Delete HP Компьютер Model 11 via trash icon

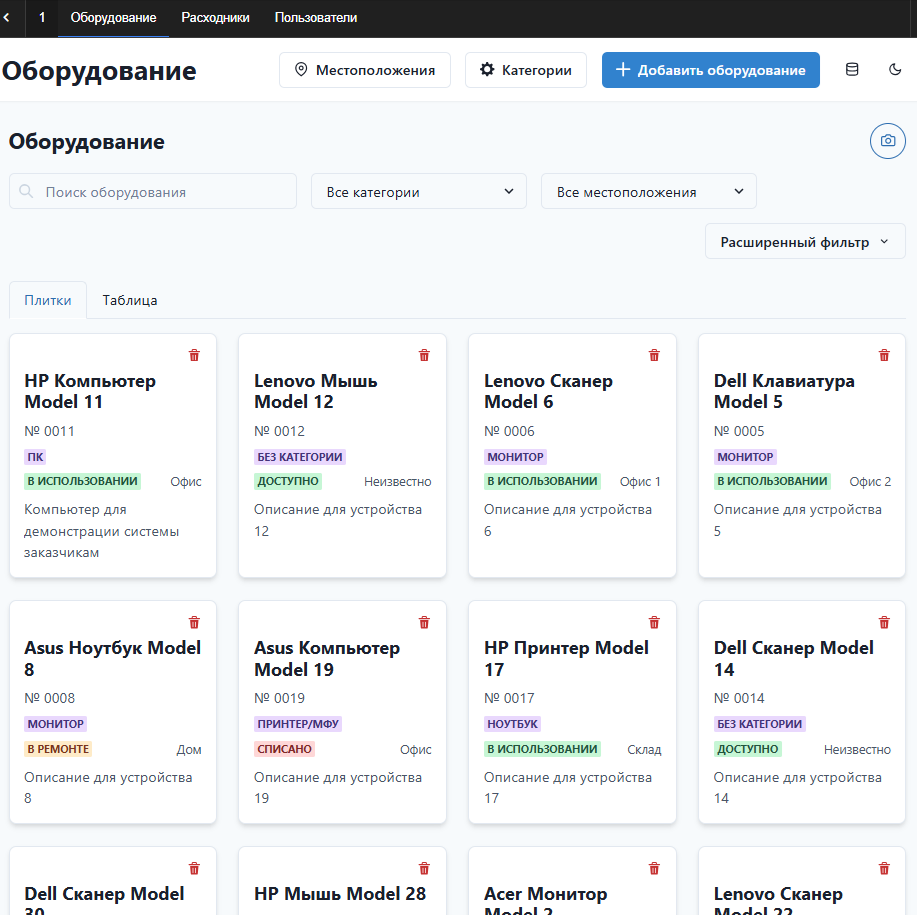(193, 355)
